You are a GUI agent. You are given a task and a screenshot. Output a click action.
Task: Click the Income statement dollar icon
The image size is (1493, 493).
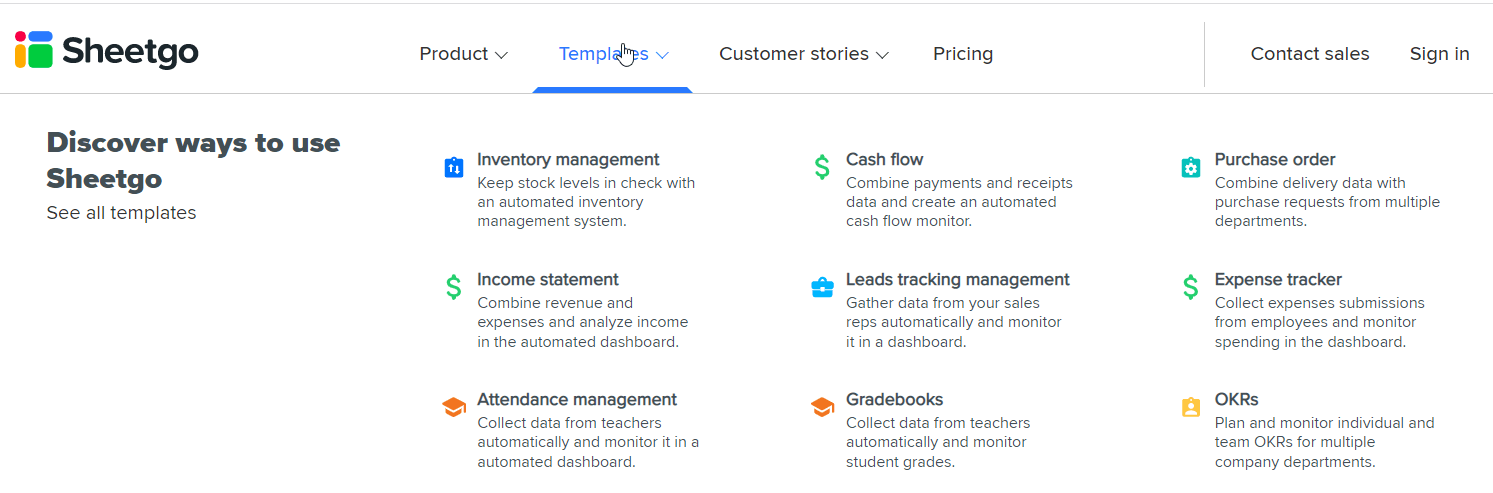tap(454, 287)
